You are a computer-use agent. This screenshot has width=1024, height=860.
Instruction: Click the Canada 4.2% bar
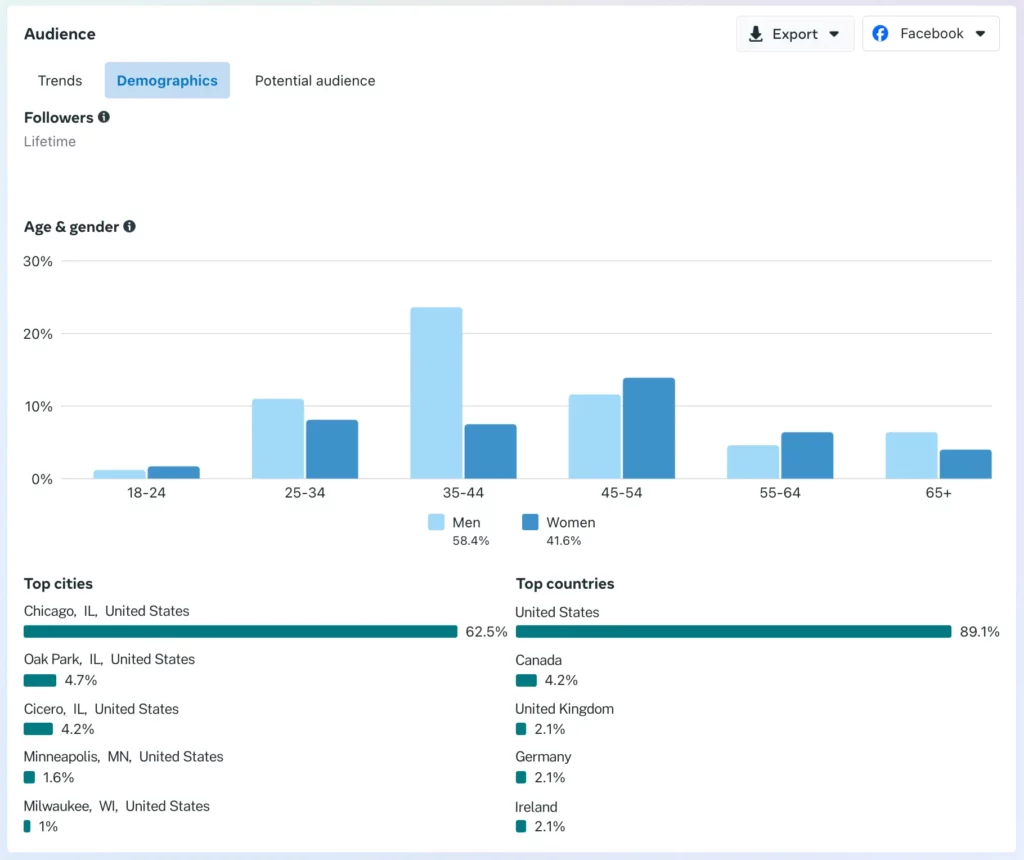pos(526,680)
